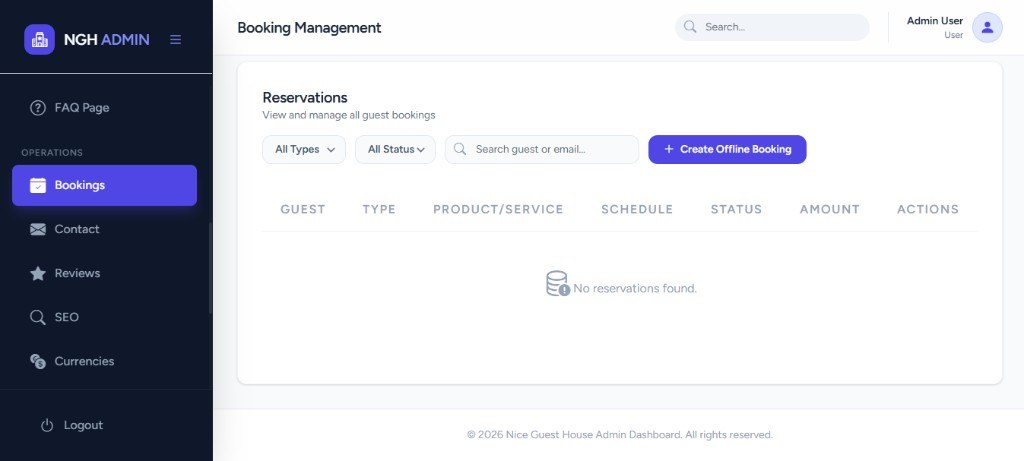Click the sidebar vertical scrollbar
Image resolution: width=1024 pixels, height=461 pixels.
(x=210, y=268)
